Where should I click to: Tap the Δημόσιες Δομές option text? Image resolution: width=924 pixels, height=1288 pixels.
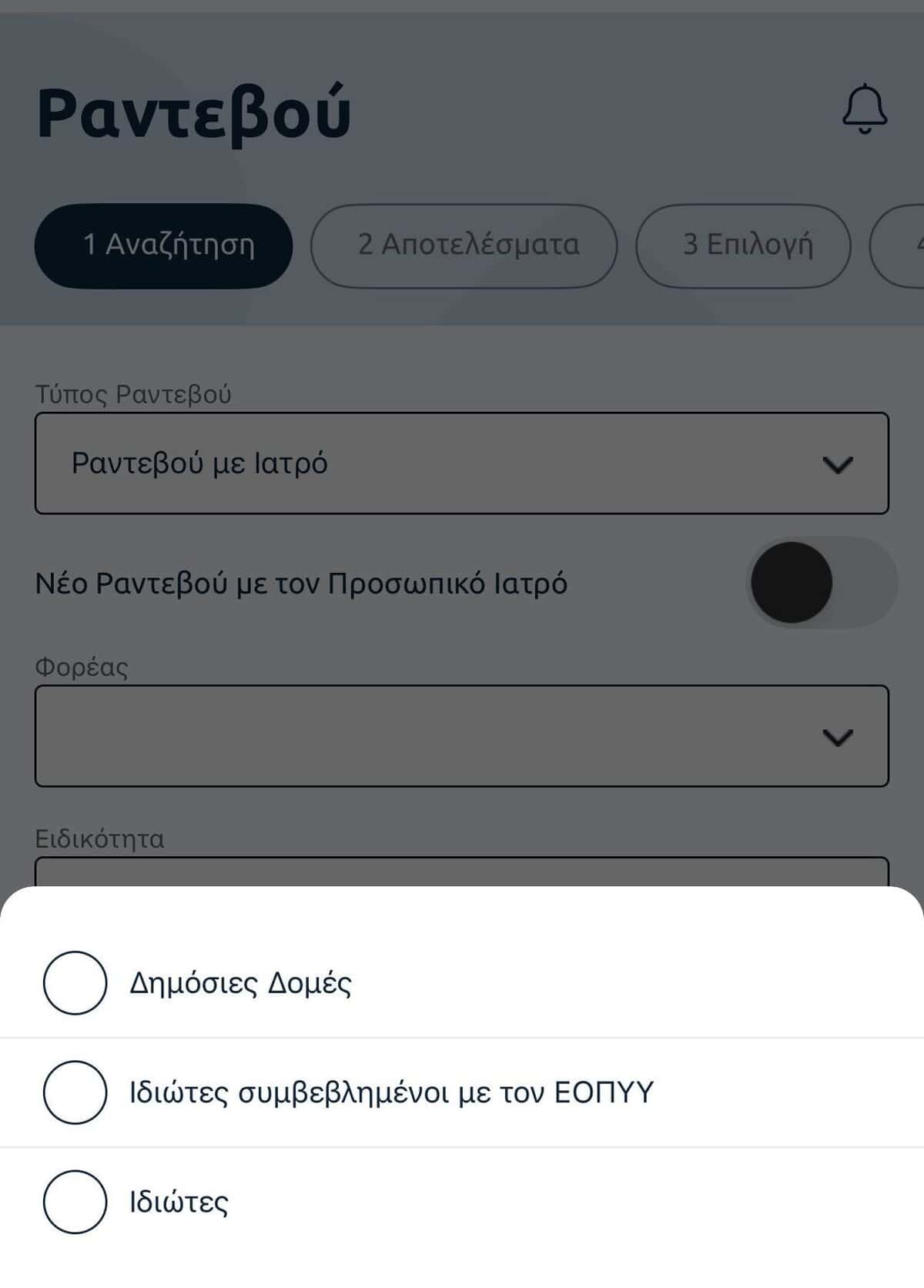240,983
